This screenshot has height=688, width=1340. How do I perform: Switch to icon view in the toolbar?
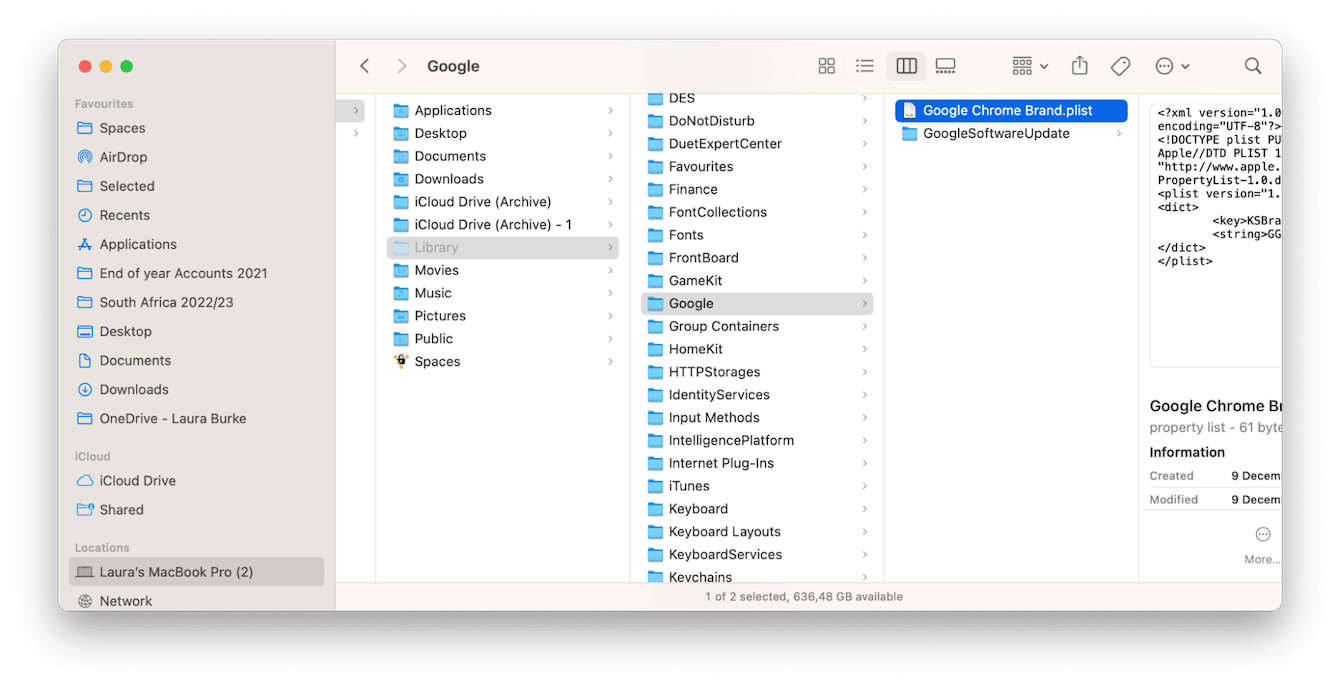pos(826,65)
